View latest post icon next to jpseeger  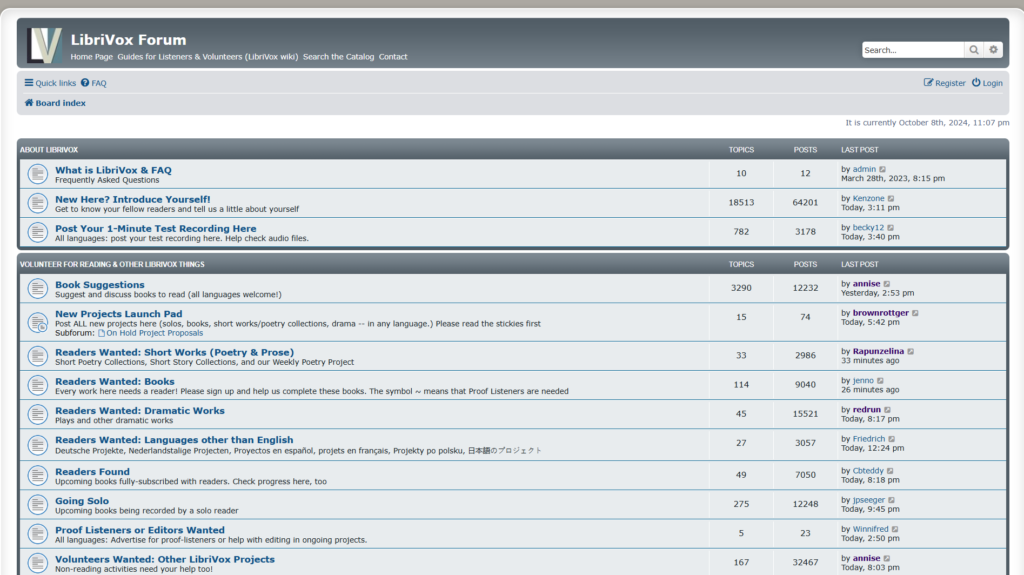(891, 500)
